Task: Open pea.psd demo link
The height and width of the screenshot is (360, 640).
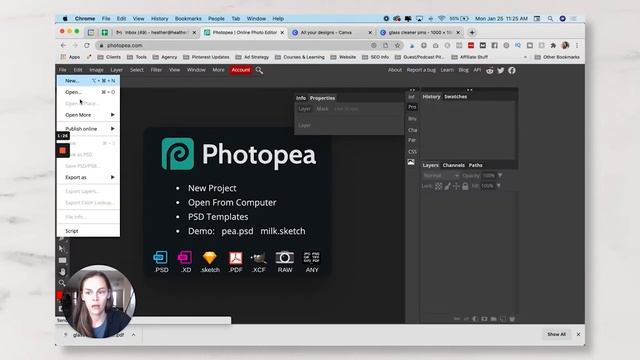Action: pos(237,231)
